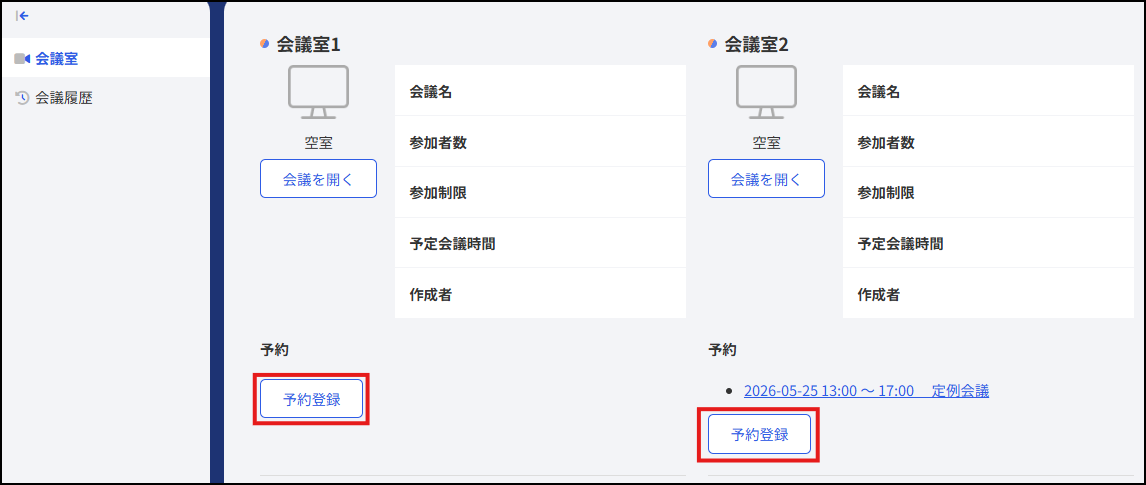Image resolution: width=1146 pixels, height=485 pixels.
Task: Click the 会議名 row in 会議室1
Action: (x=540, y=91)
